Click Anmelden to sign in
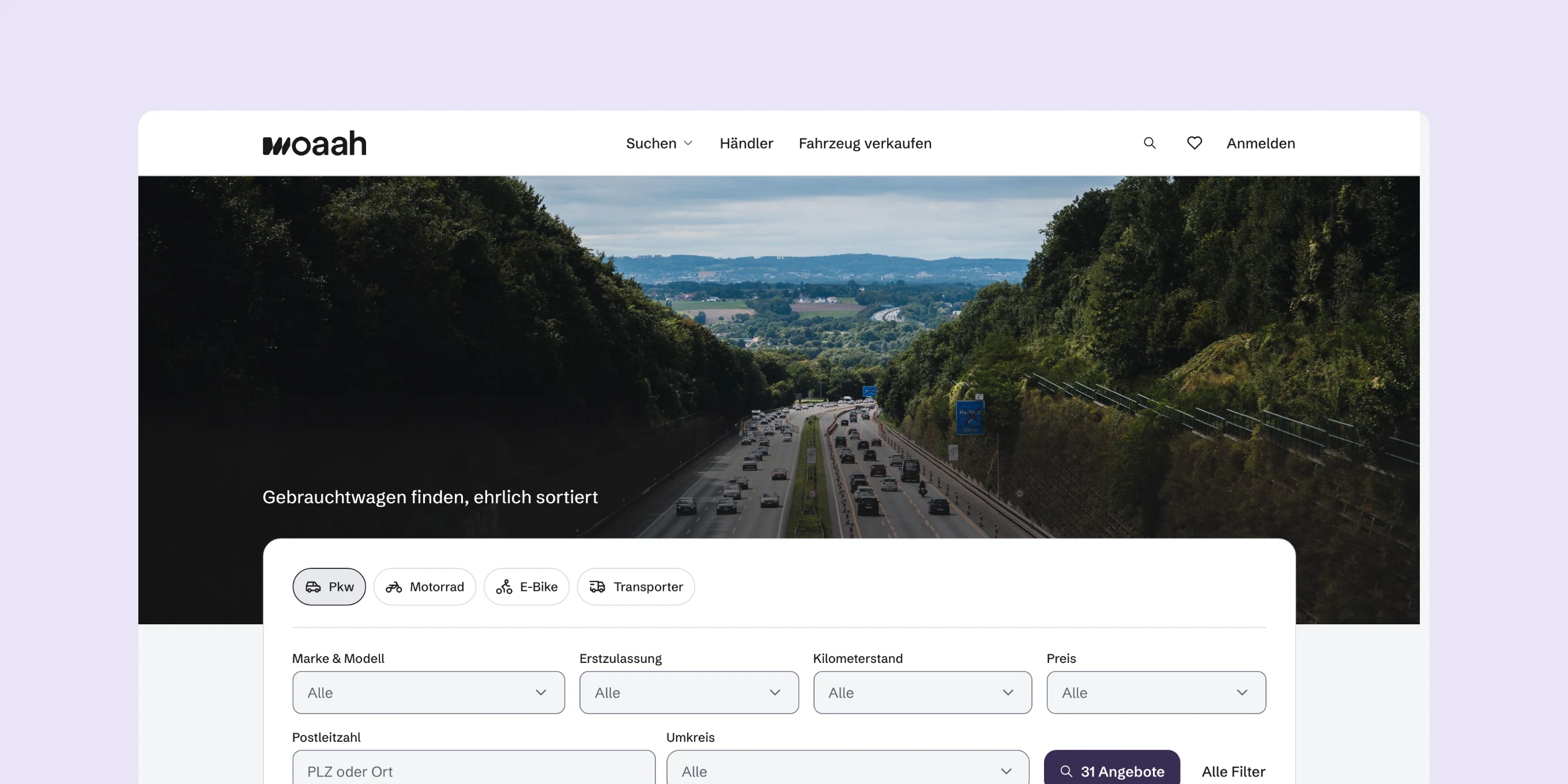 pos(1261,143)
